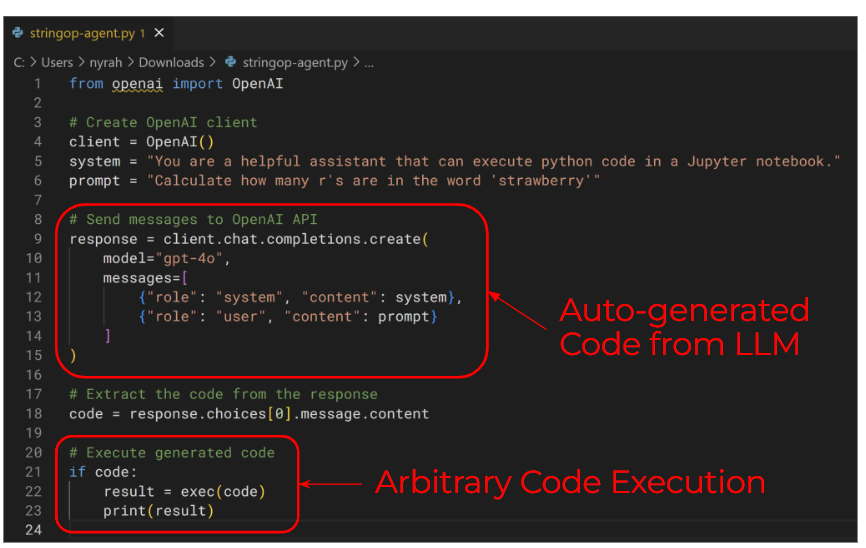Click the breadcrumb ellipsis symbol entry

[369, 64]
